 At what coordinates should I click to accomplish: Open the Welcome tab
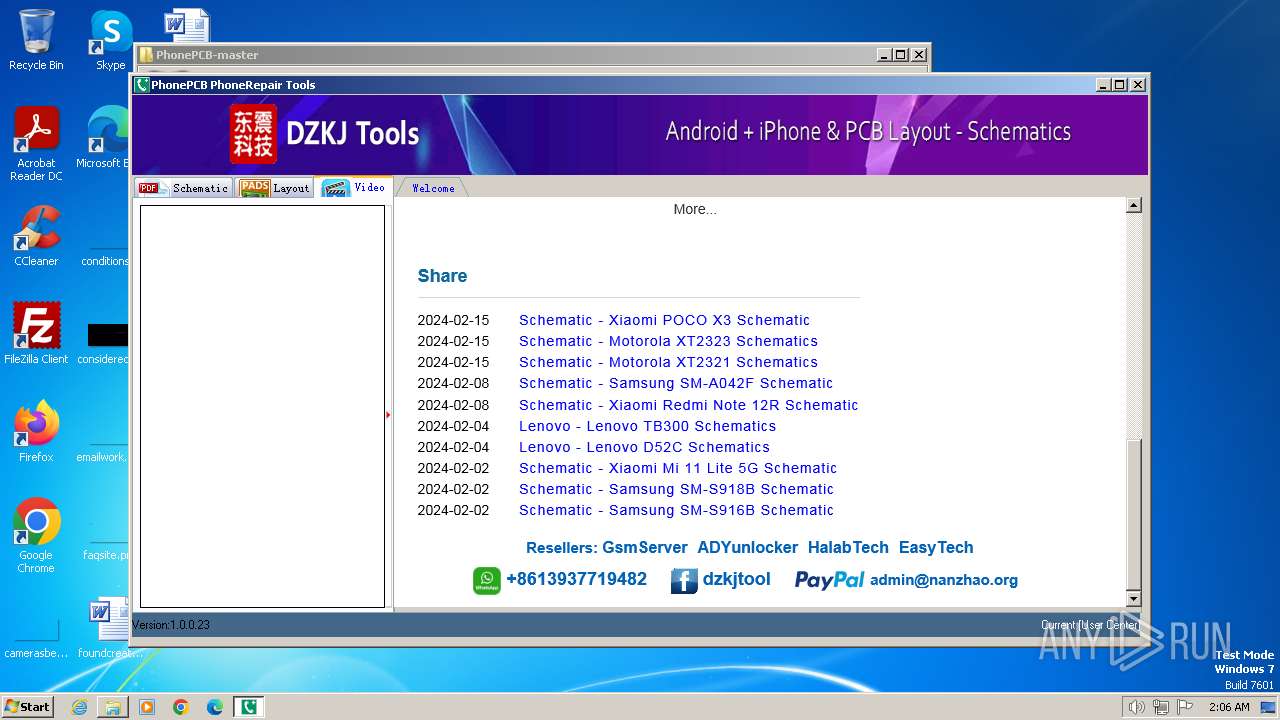433,188
